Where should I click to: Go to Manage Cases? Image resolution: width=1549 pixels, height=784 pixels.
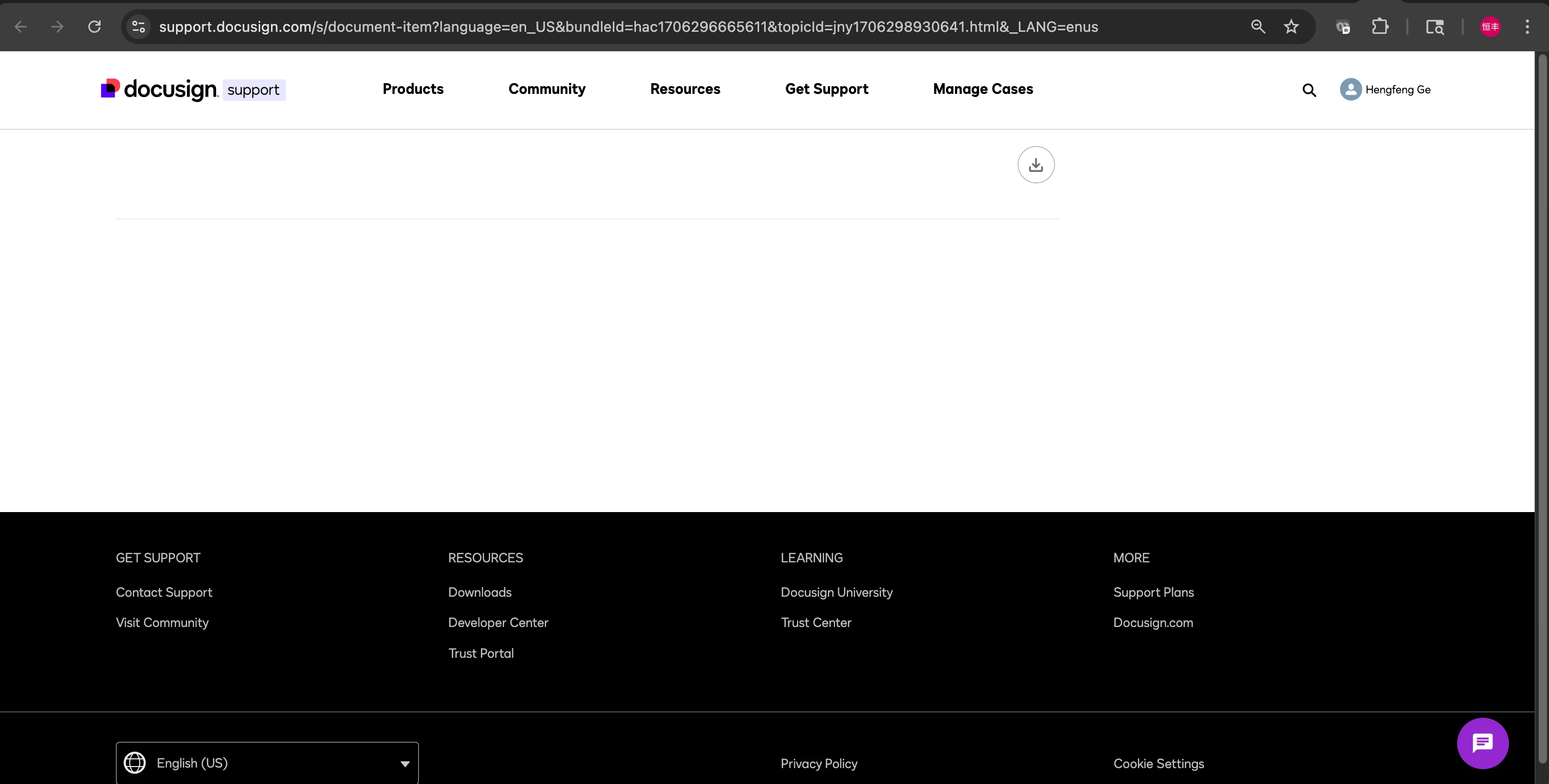click(x=982, y=89)
